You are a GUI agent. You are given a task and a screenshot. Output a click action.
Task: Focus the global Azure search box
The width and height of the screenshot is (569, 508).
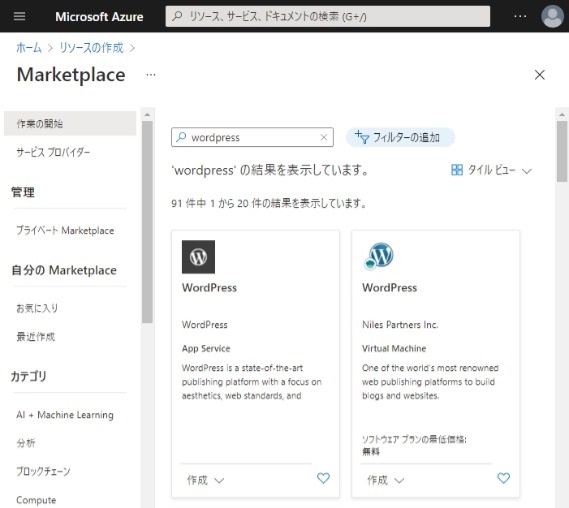tap(328, 16)
